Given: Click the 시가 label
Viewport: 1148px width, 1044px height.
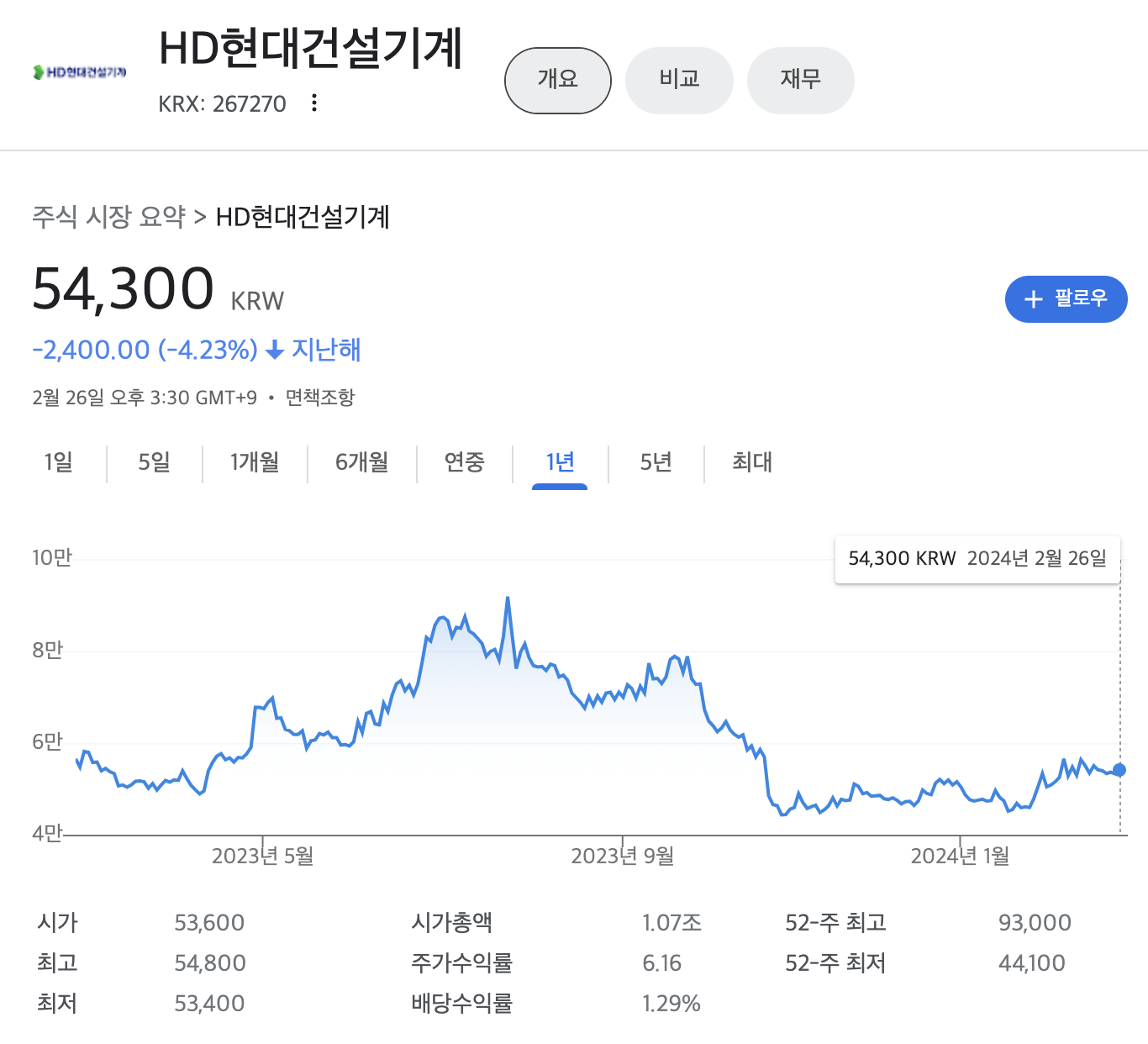Looking at the screenshot, I should (x=57, y=923).
